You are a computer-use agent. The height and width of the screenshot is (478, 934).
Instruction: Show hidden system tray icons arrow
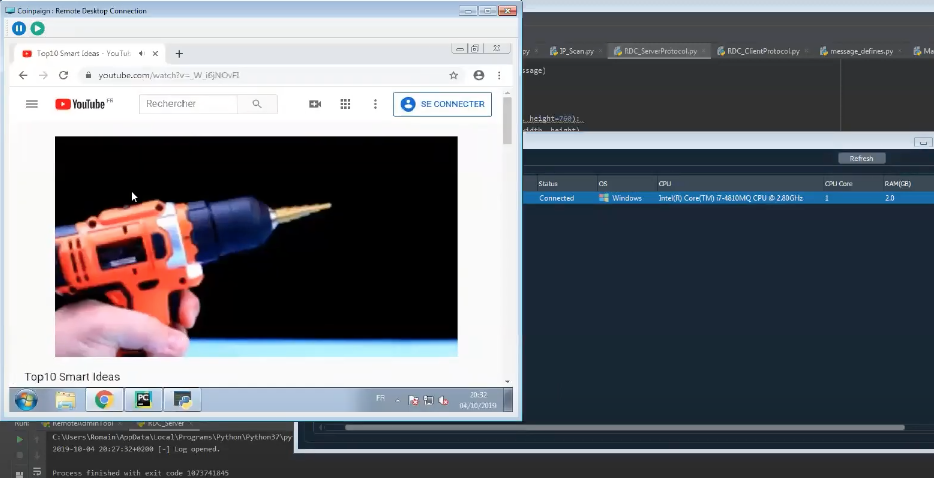click(398, 400)
